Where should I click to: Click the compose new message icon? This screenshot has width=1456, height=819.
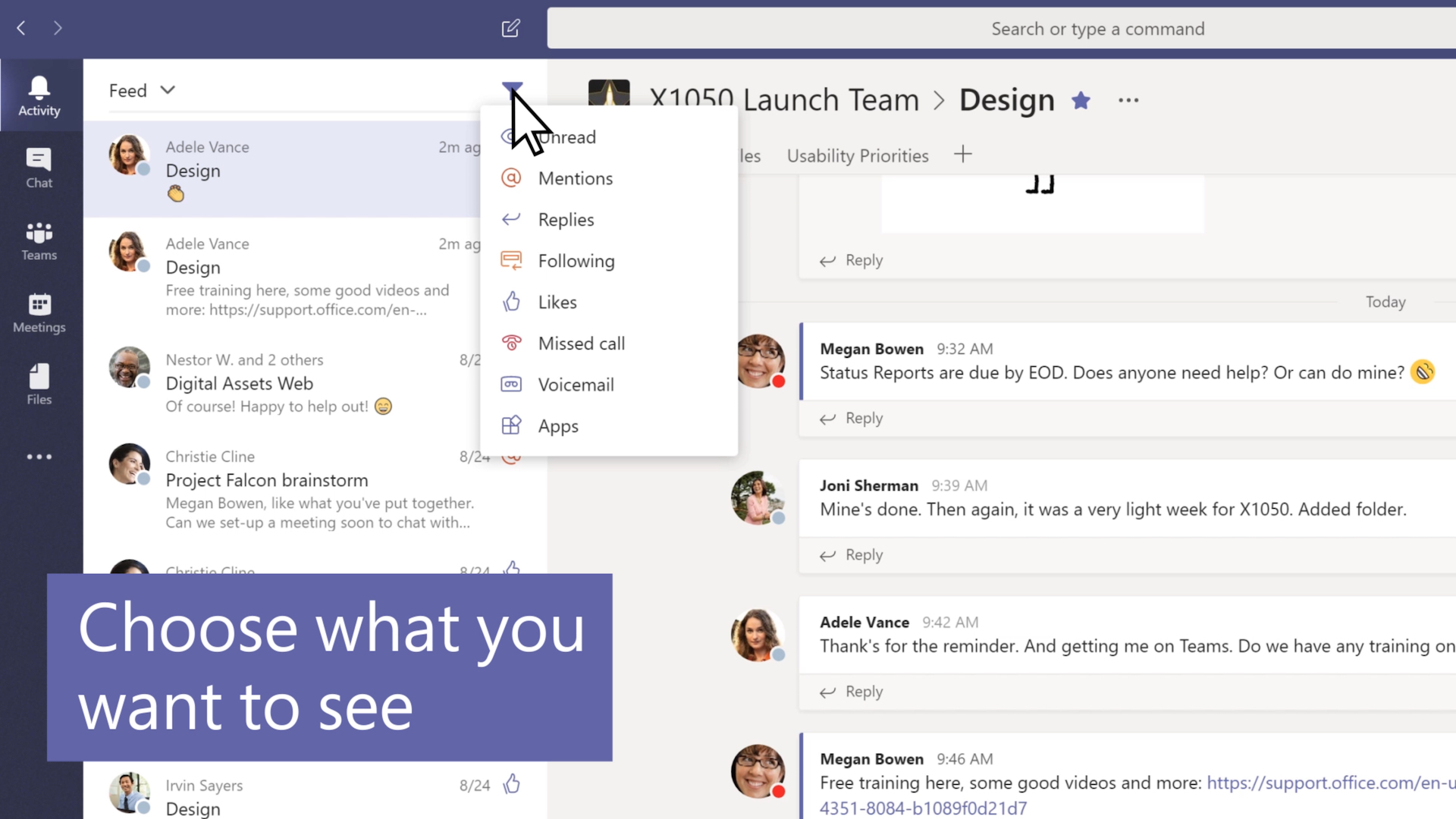(x=509, y=28)
